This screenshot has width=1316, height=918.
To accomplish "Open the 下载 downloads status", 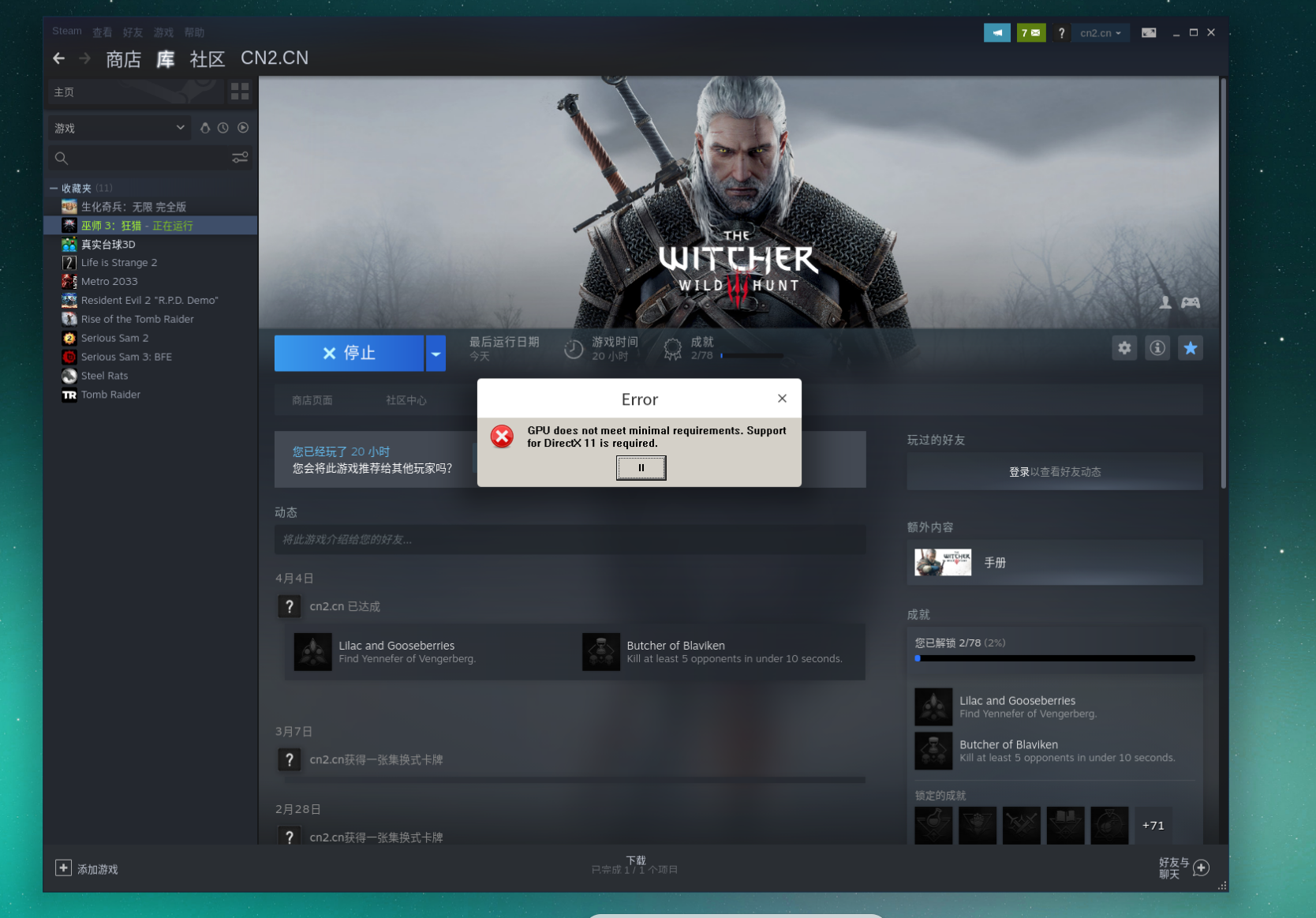I will (x=635, y=864).
